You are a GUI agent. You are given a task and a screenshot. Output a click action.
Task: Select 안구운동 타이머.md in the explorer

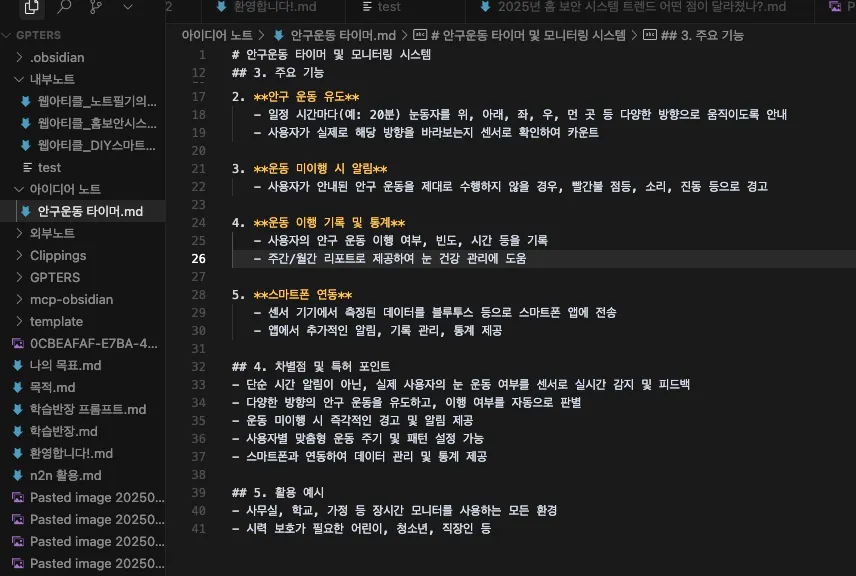coord(90,211)
